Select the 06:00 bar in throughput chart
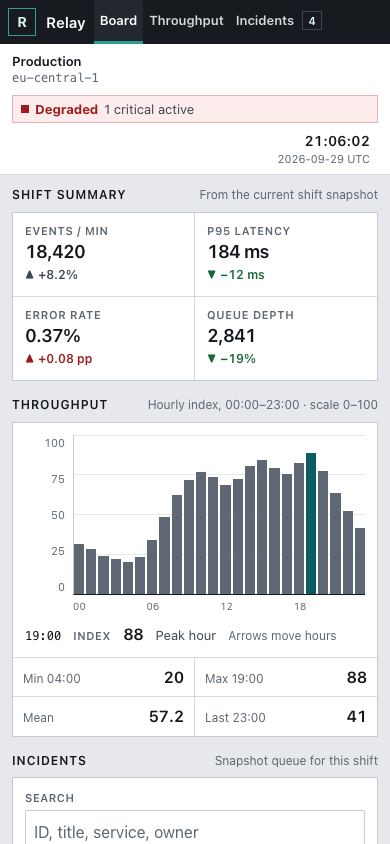Viewport: 390px width, 844px height. tap(152, 567)
